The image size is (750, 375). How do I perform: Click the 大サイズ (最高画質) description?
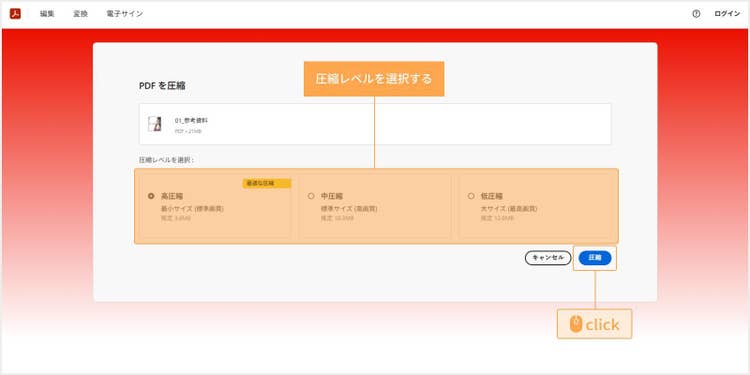coord(509,209)
